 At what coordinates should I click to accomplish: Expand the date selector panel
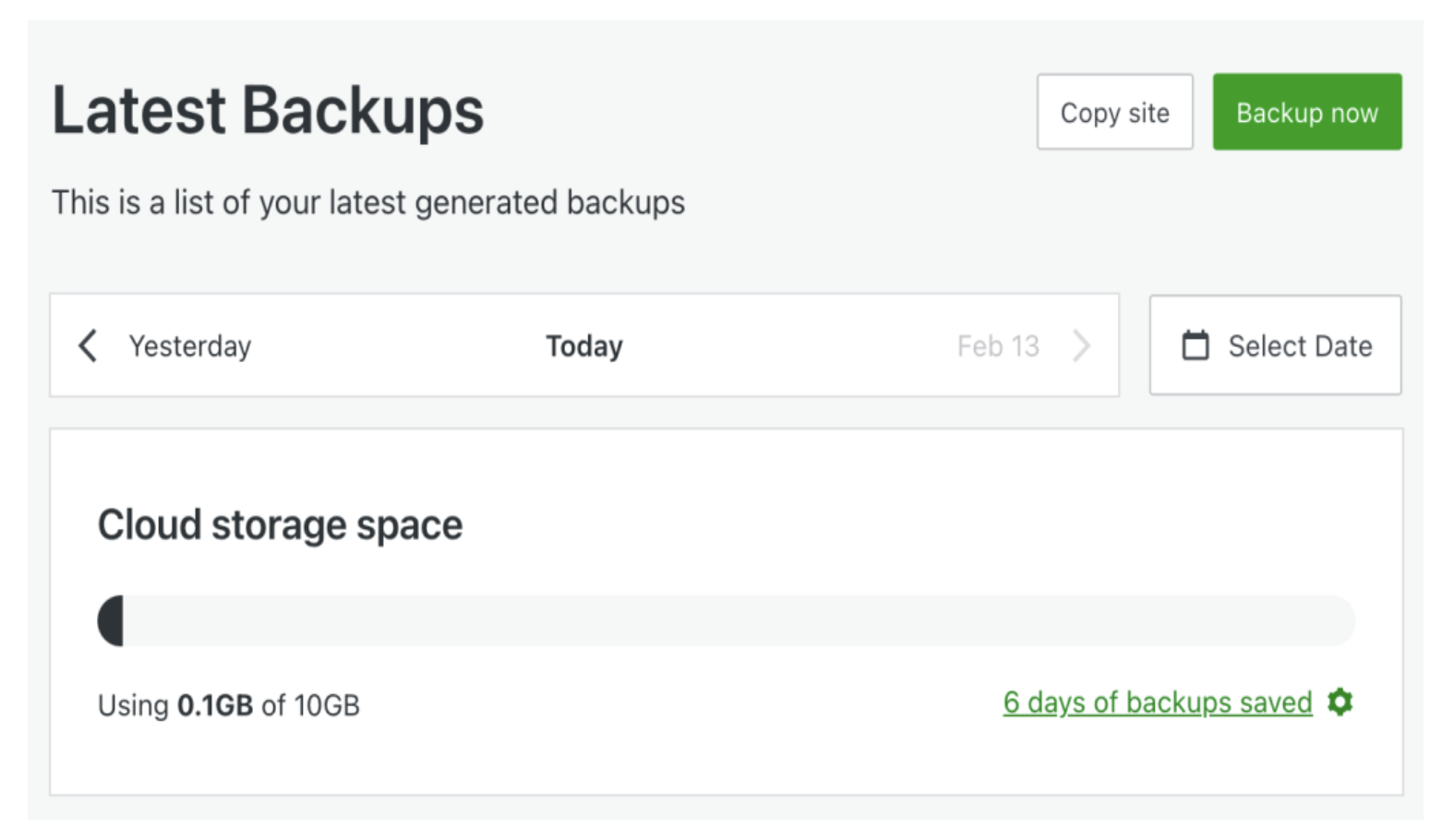point(1274,345)
